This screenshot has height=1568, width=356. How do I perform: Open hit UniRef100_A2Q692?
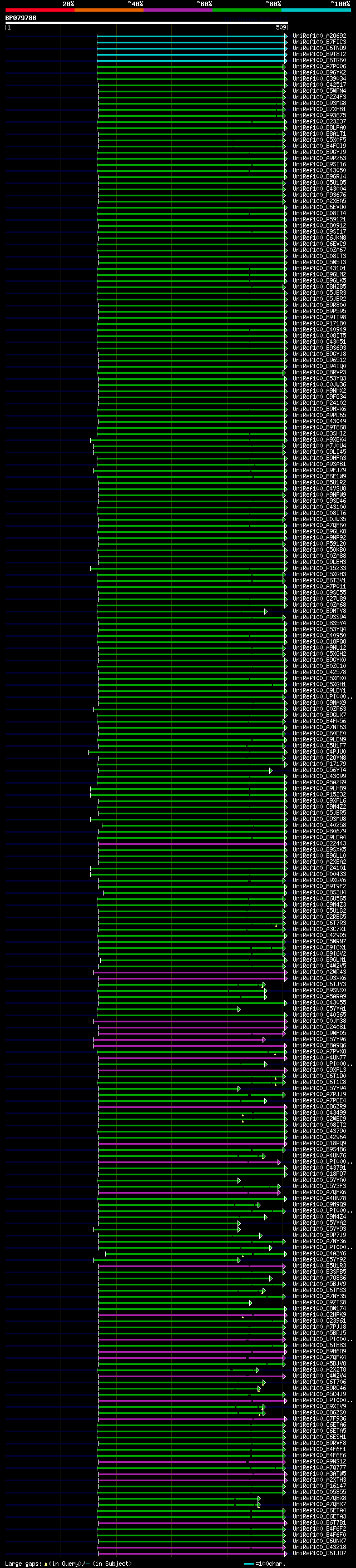(319, 36)
